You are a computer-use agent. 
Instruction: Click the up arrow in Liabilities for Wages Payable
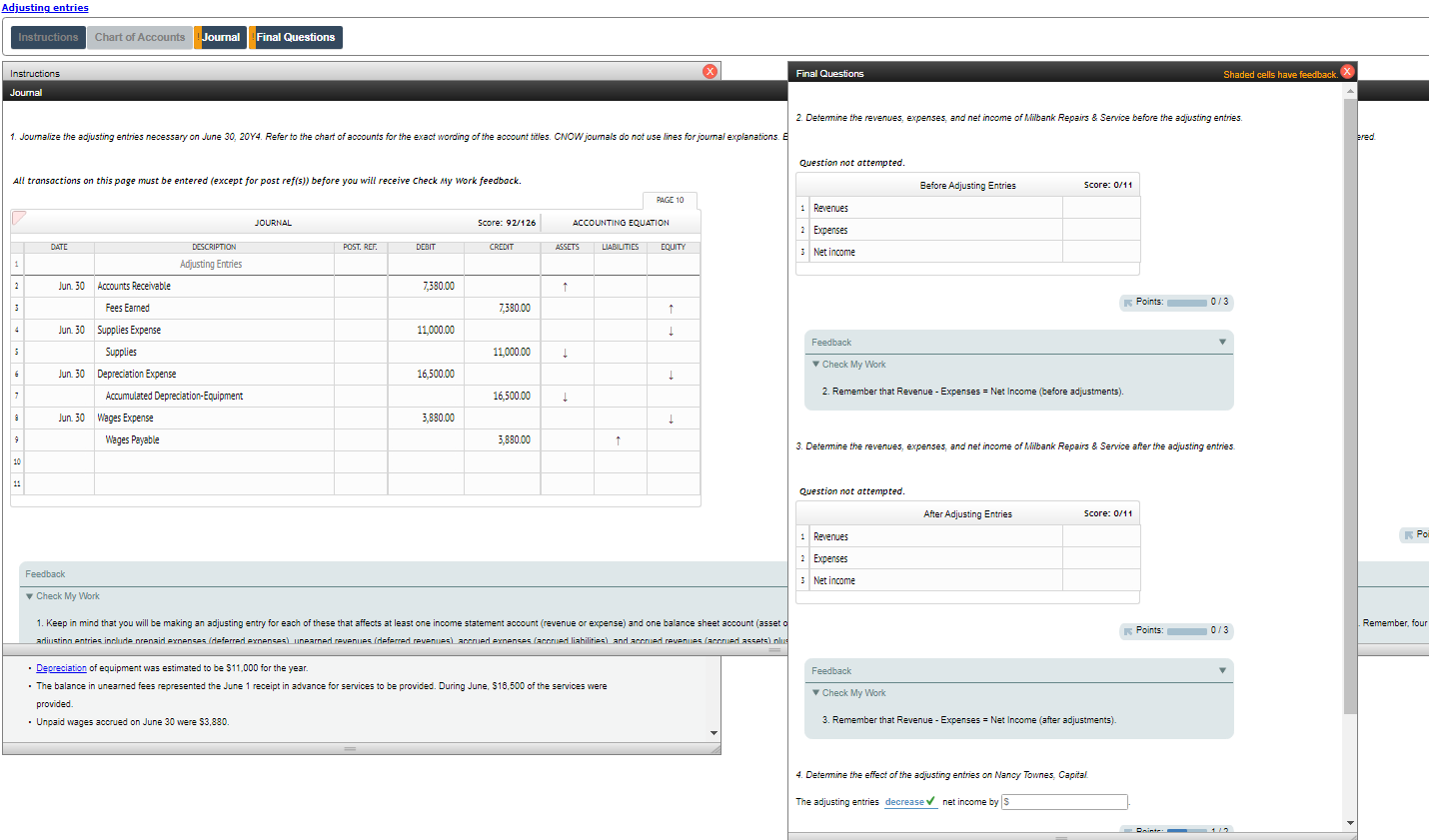point(620,439)
